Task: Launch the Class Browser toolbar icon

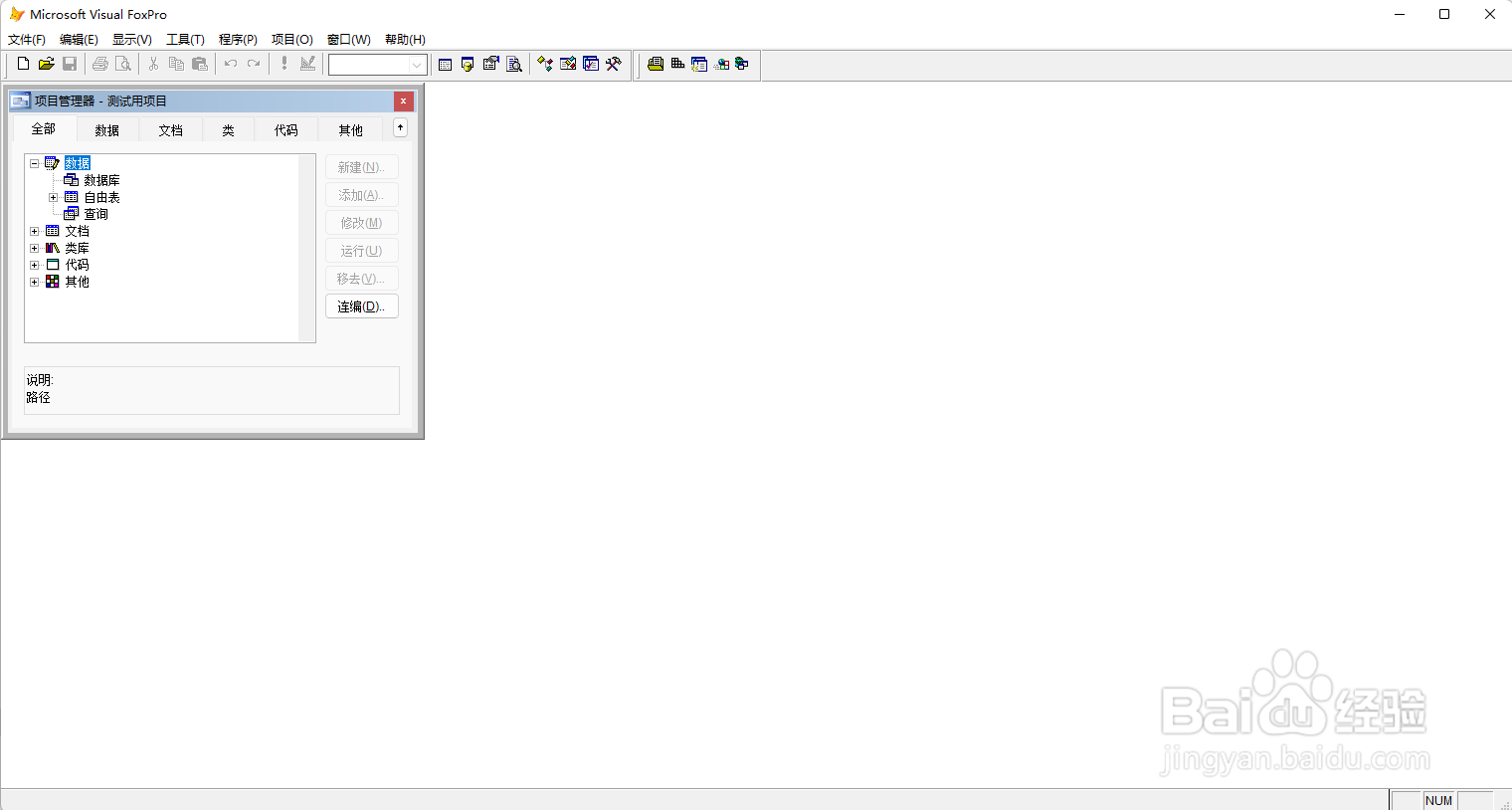Action: coord(545,64)
